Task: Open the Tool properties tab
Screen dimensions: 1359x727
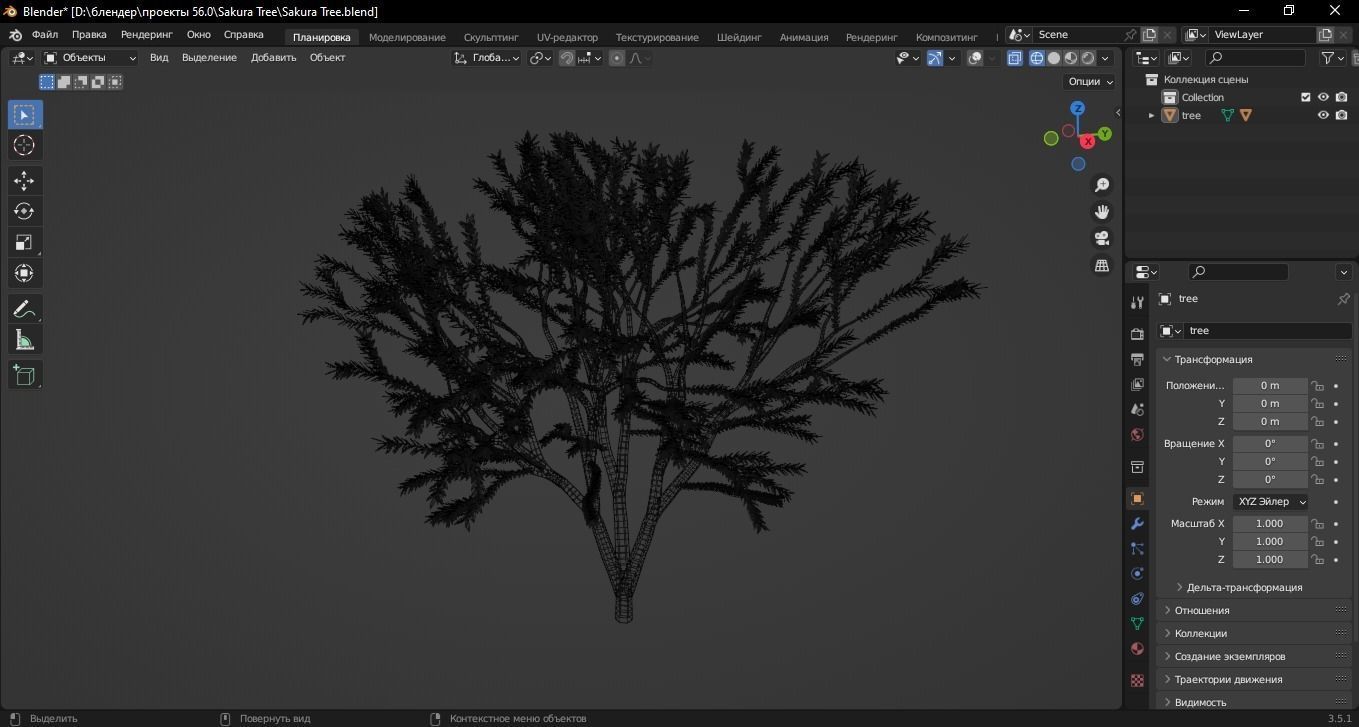Action: point(1137,302)
